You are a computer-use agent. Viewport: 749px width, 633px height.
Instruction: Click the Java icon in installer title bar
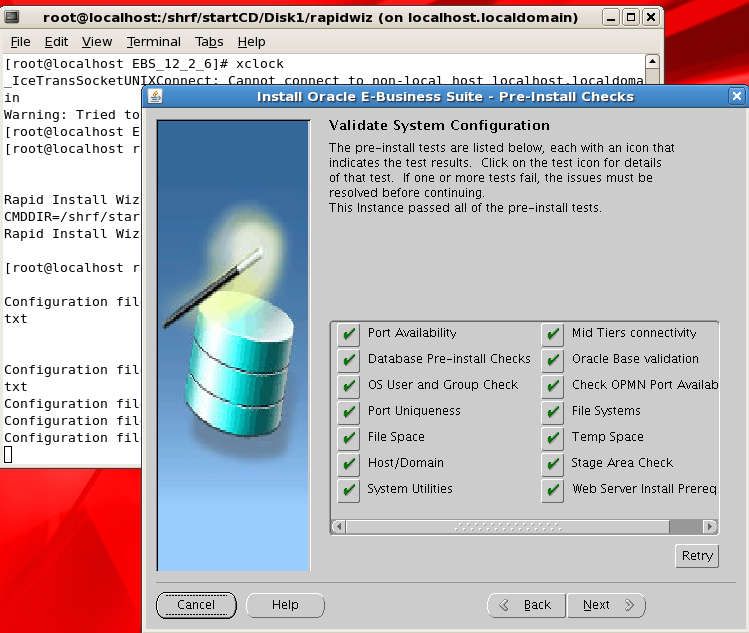pos(155,97)
